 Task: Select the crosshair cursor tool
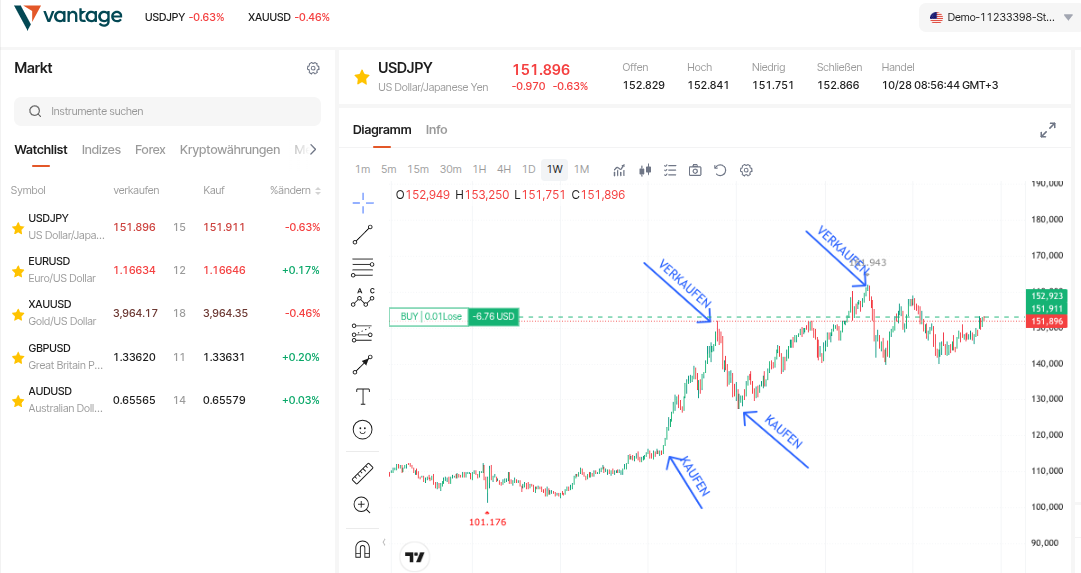tap(363, 202)
